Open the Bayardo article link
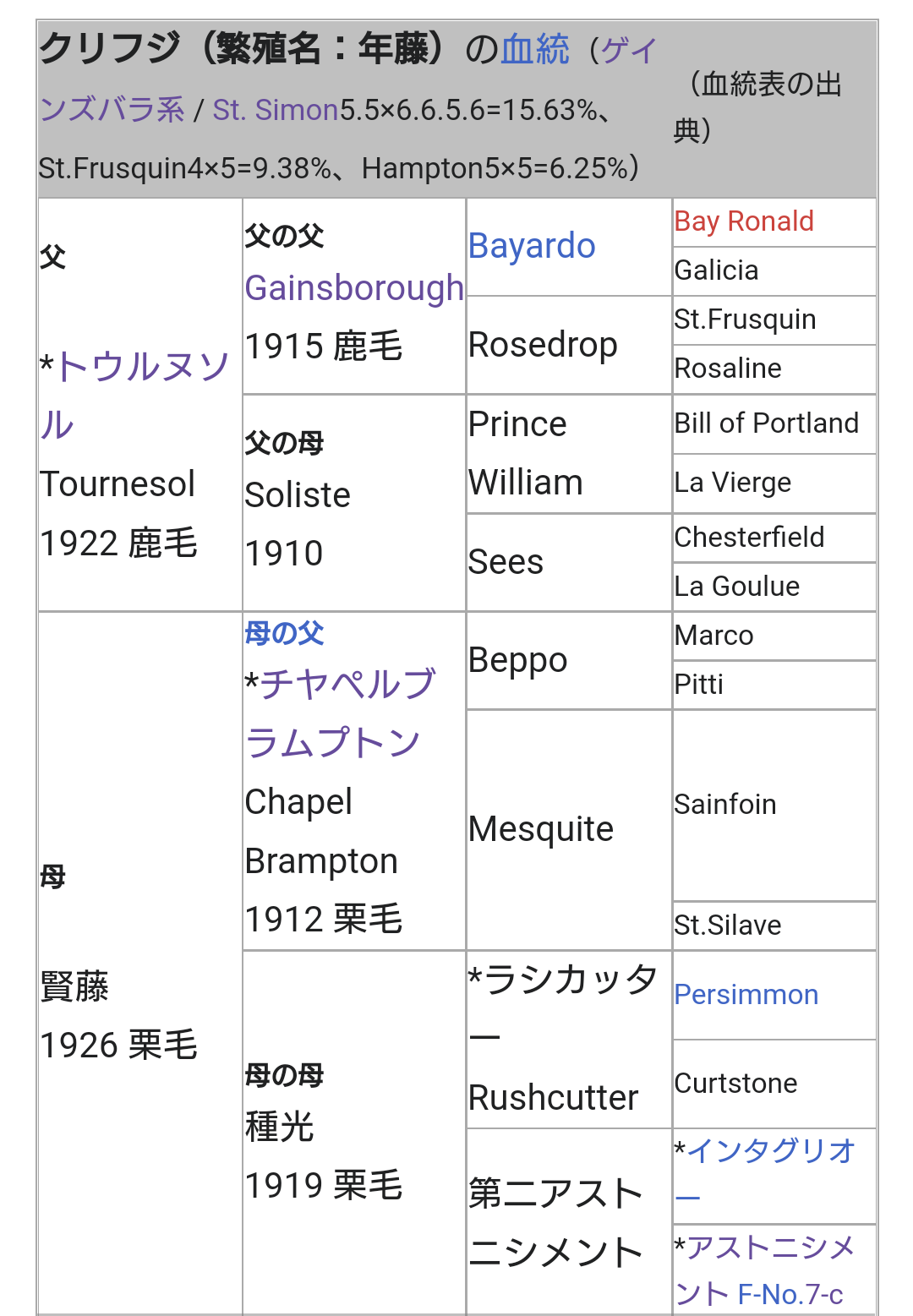 532,246
